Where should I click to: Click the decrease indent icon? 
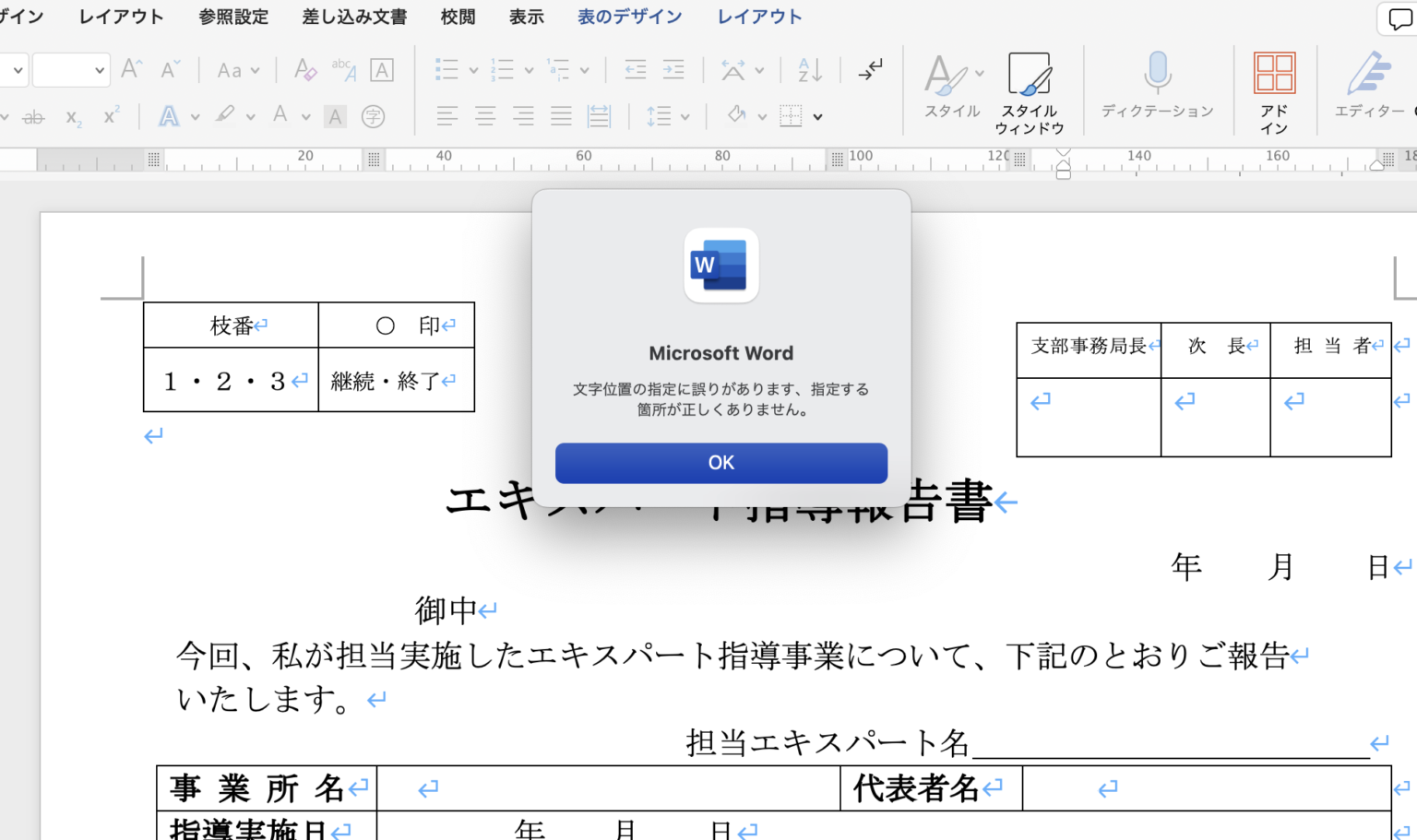click(635, 70)
